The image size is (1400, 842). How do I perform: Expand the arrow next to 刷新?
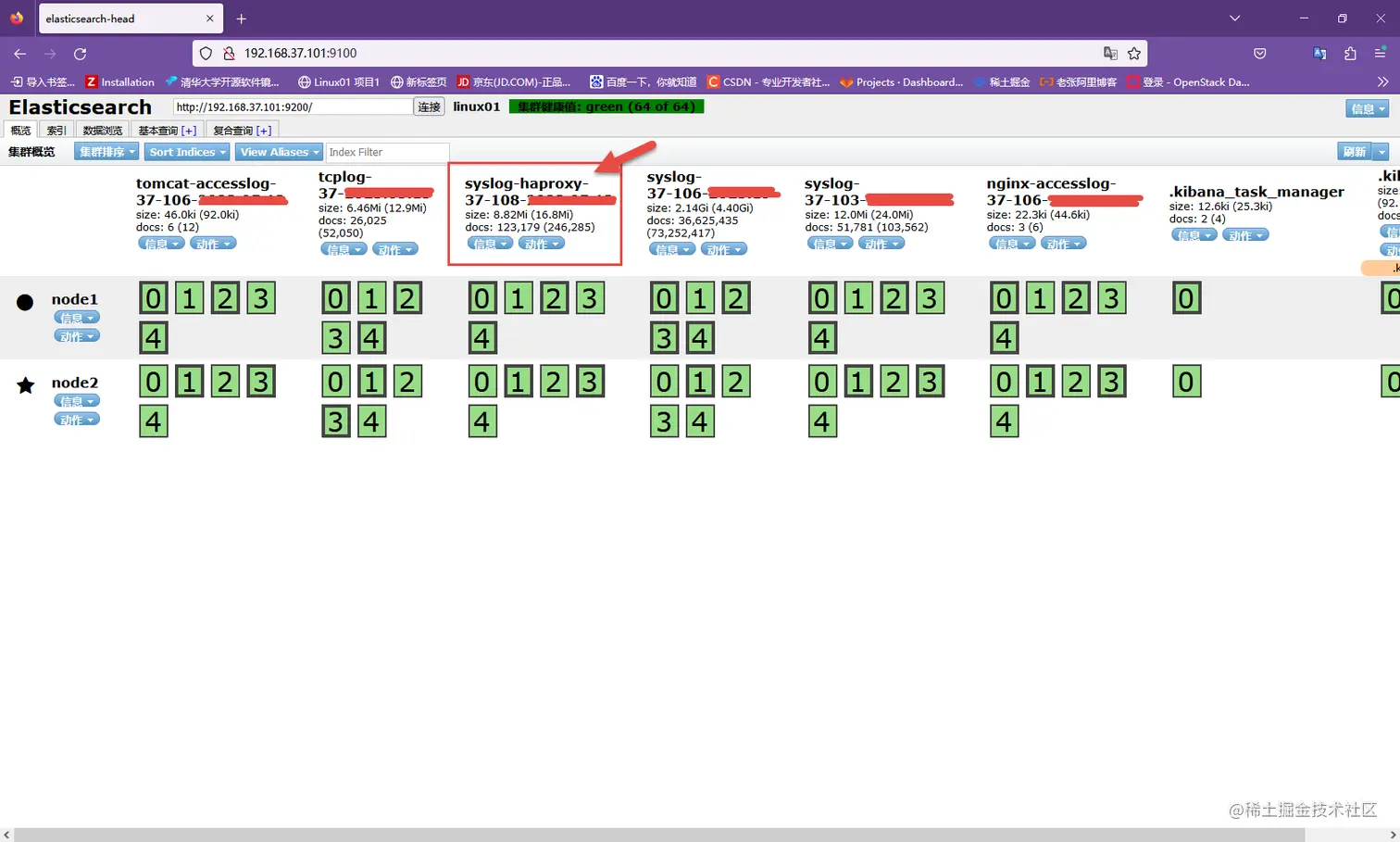point(1381,152)
